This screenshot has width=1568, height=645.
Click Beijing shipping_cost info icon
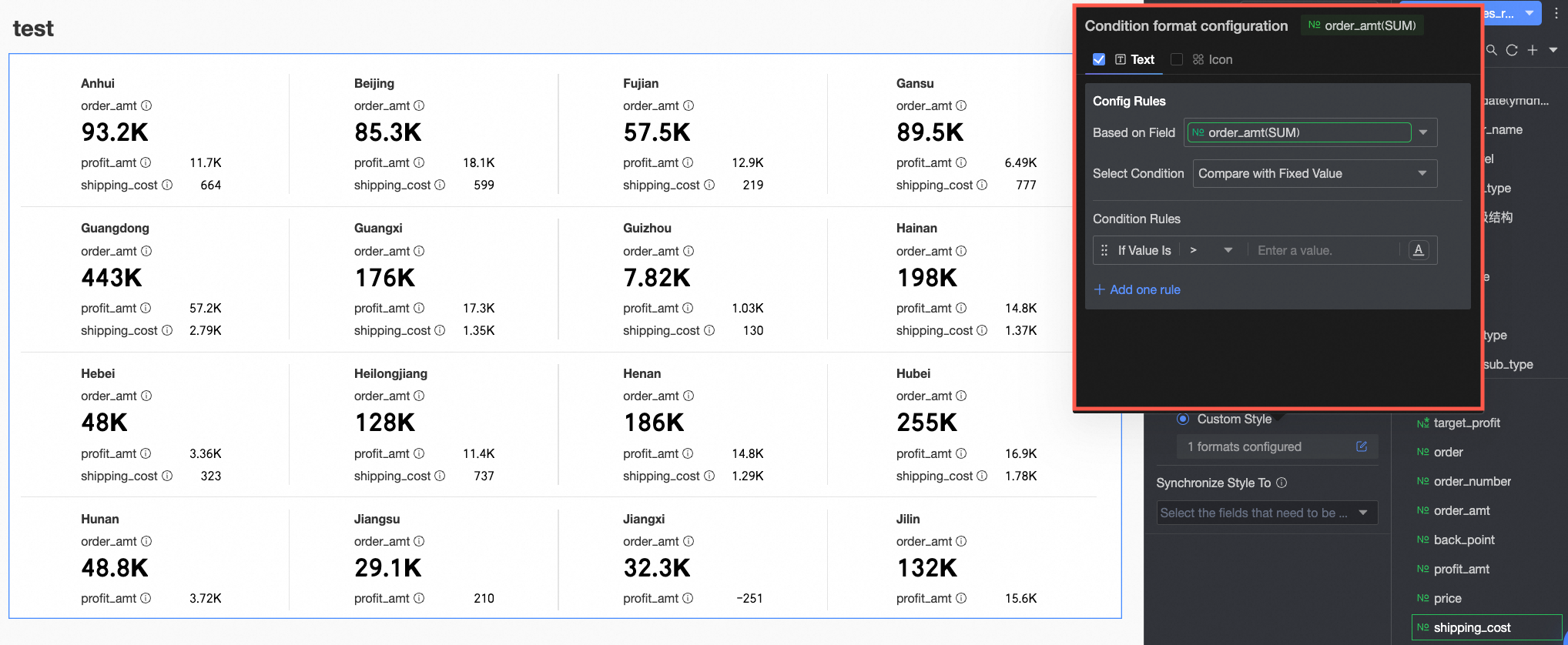[440, 185]
